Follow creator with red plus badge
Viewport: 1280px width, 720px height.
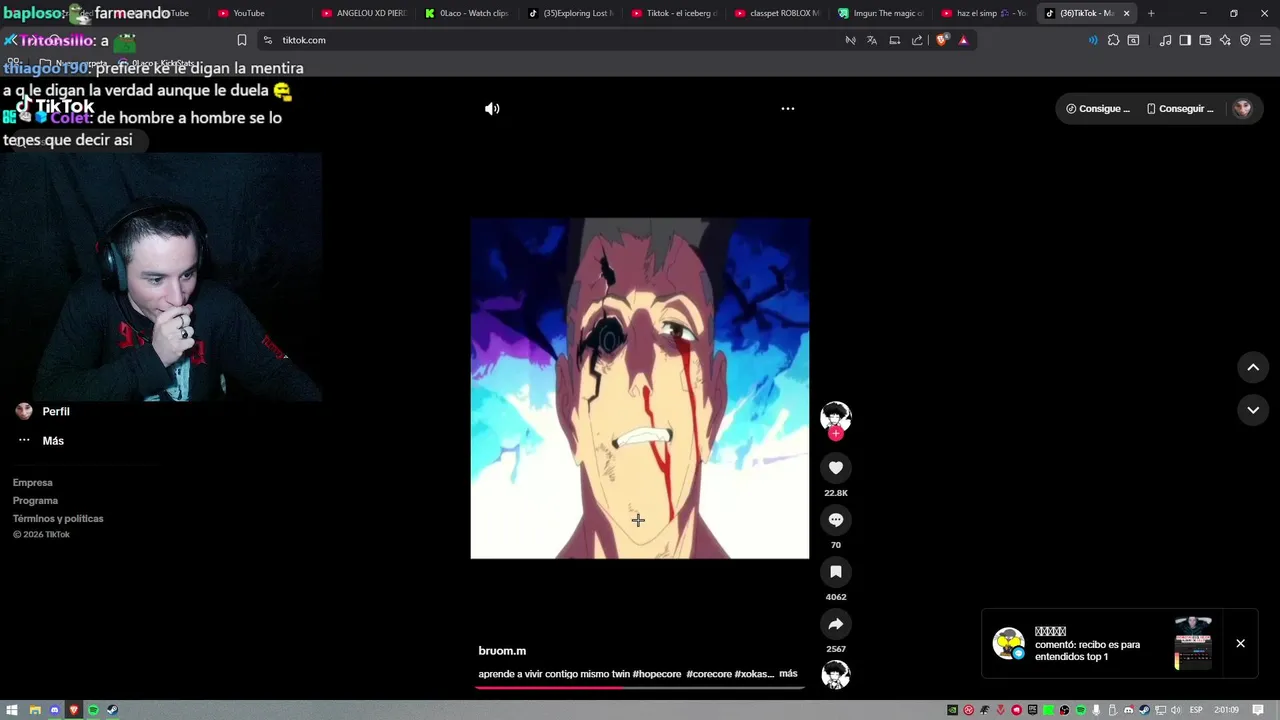(x=836, y=433)
